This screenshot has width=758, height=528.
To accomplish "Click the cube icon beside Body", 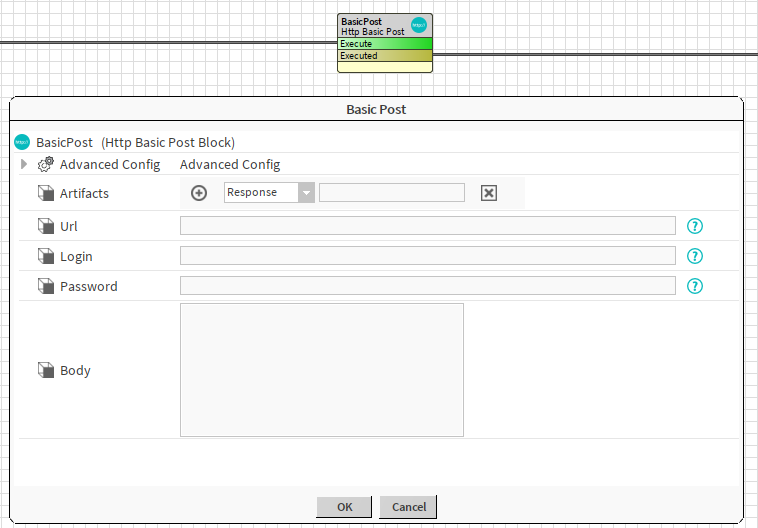I will [45, 370].
